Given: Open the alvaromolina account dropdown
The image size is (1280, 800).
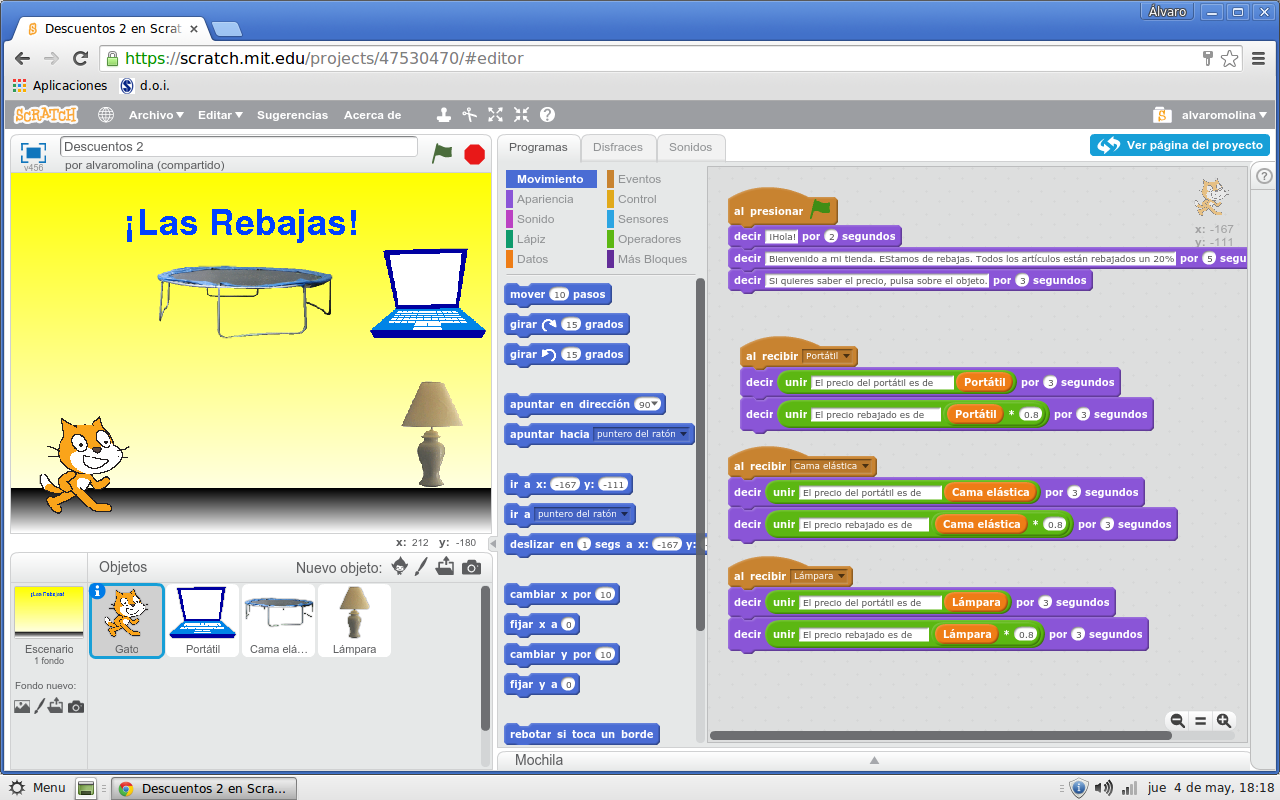Looking at the screenshot, I should pyautogui.click(x=1222, y=115).
